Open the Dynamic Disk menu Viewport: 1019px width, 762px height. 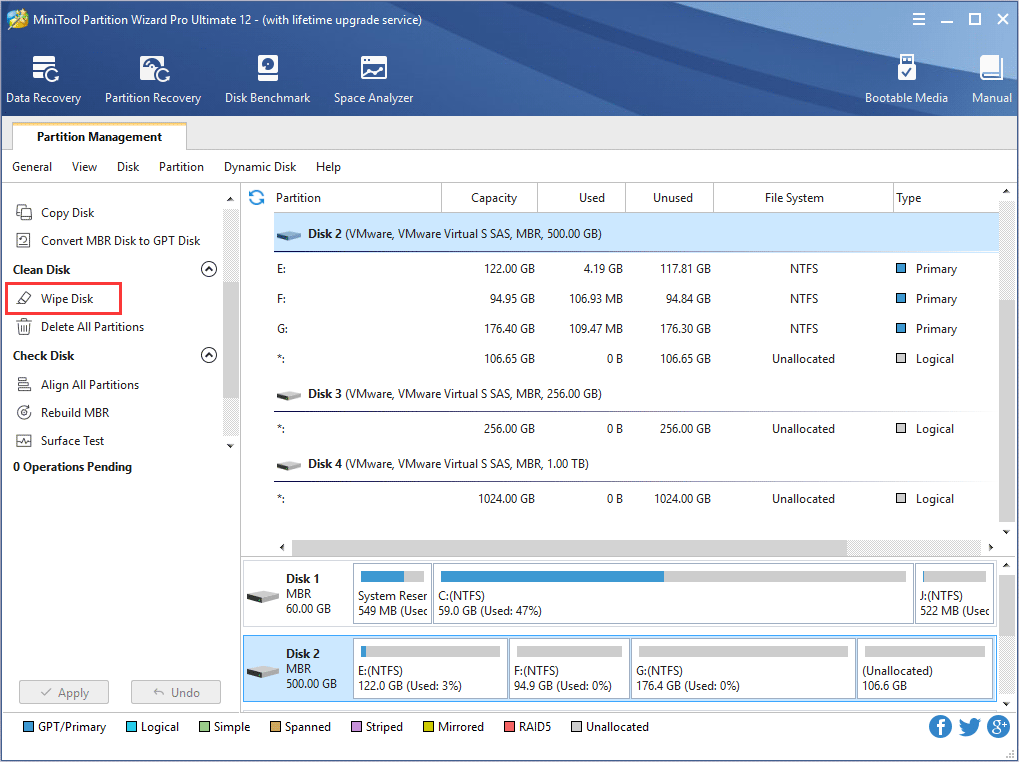[259, 167]
